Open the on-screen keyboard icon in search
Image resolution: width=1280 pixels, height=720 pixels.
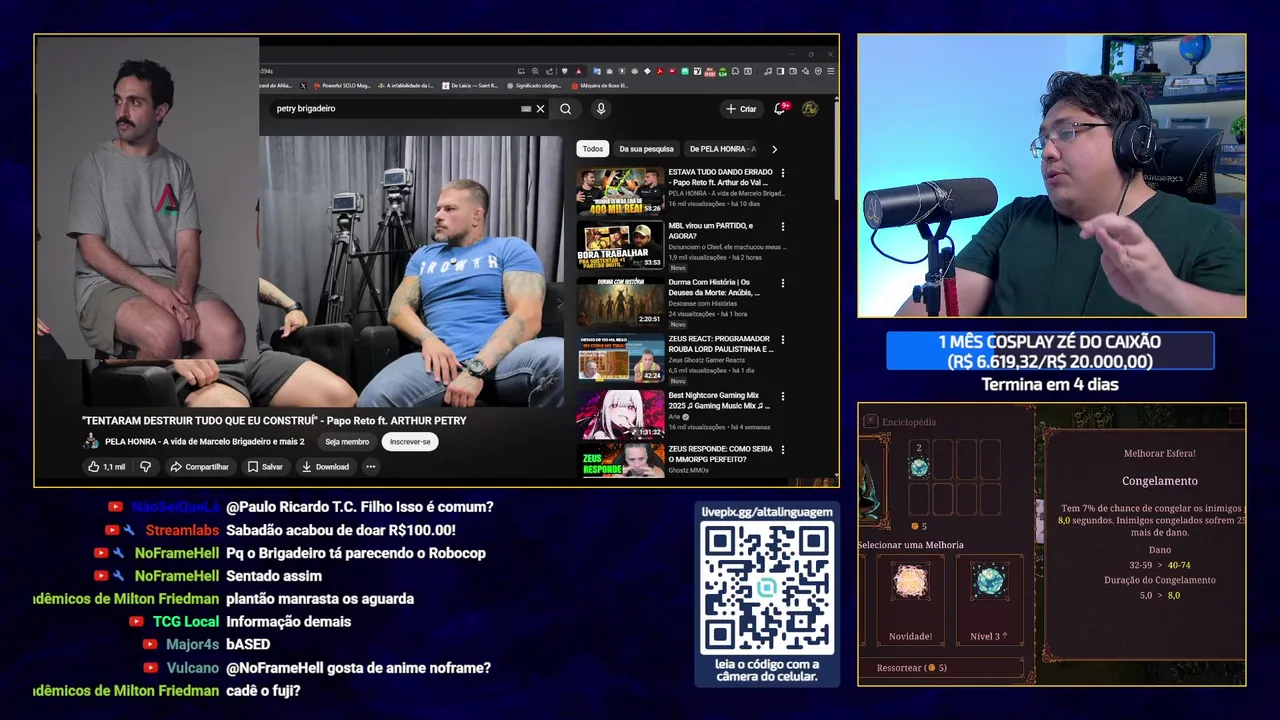(526, 109)
